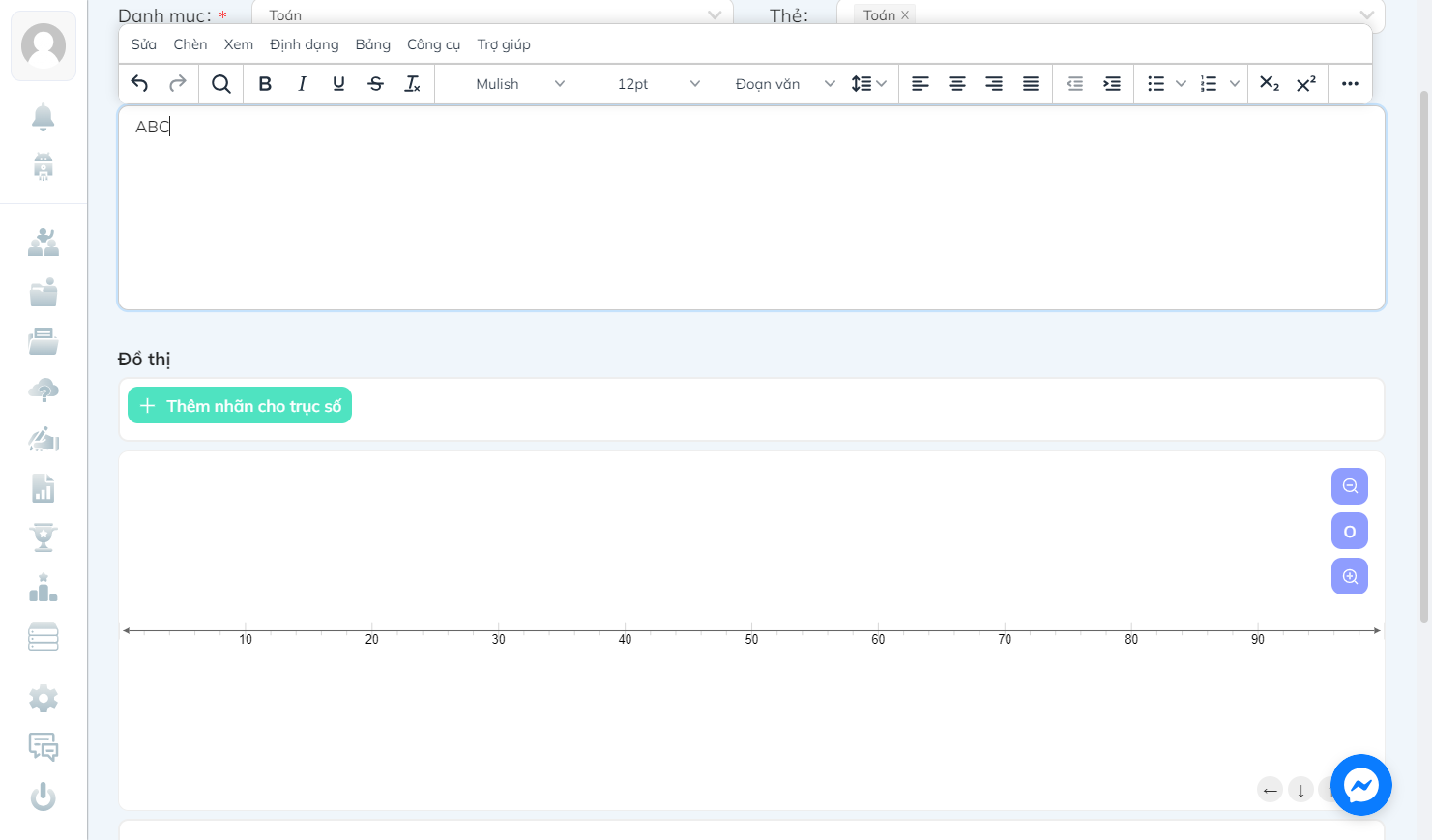Apply superscript formatting
The height and width of the screenshot is (840, 1432).
(1306, 84)
